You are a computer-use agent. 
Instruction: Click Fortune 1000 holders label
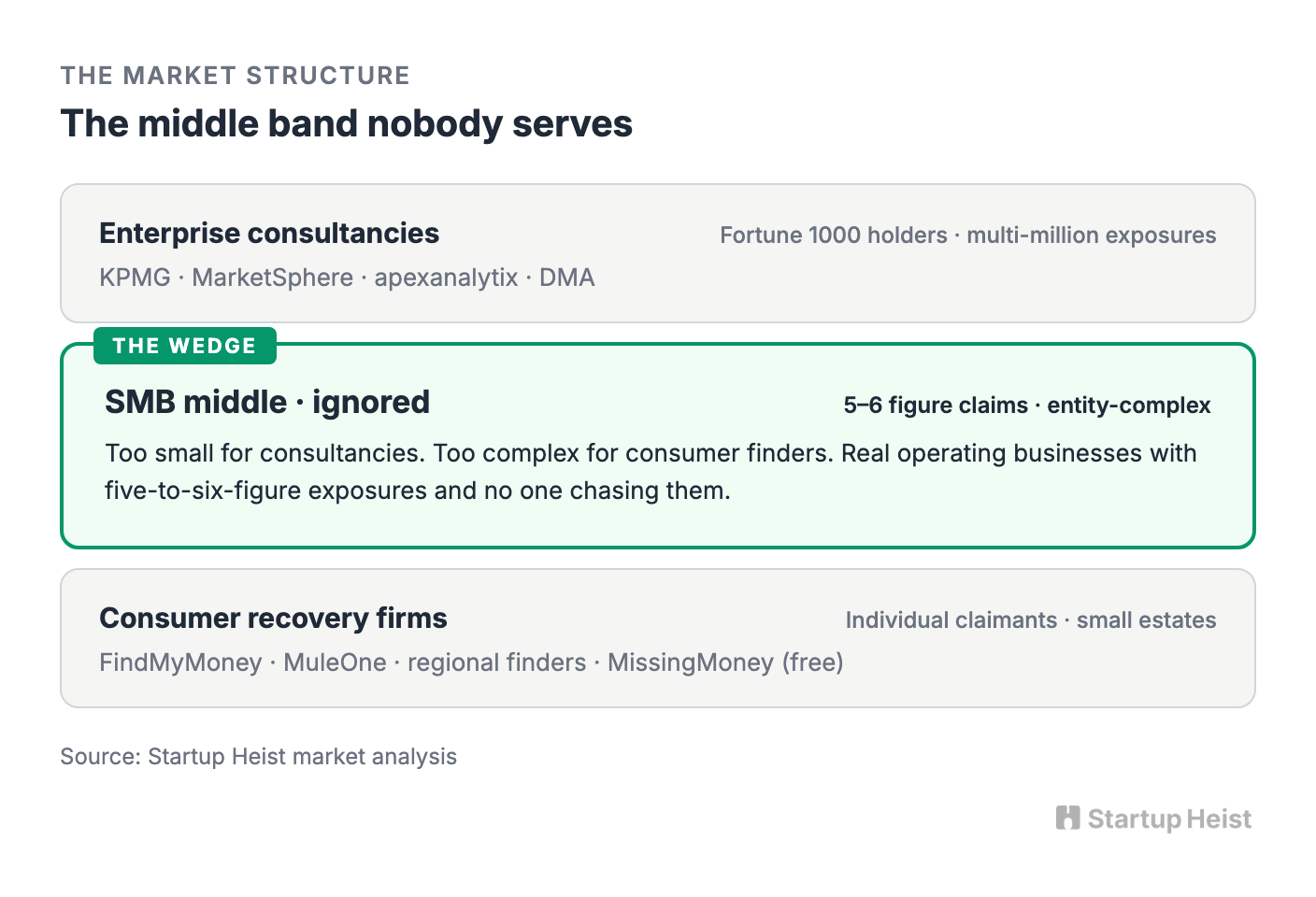point(834,235)
